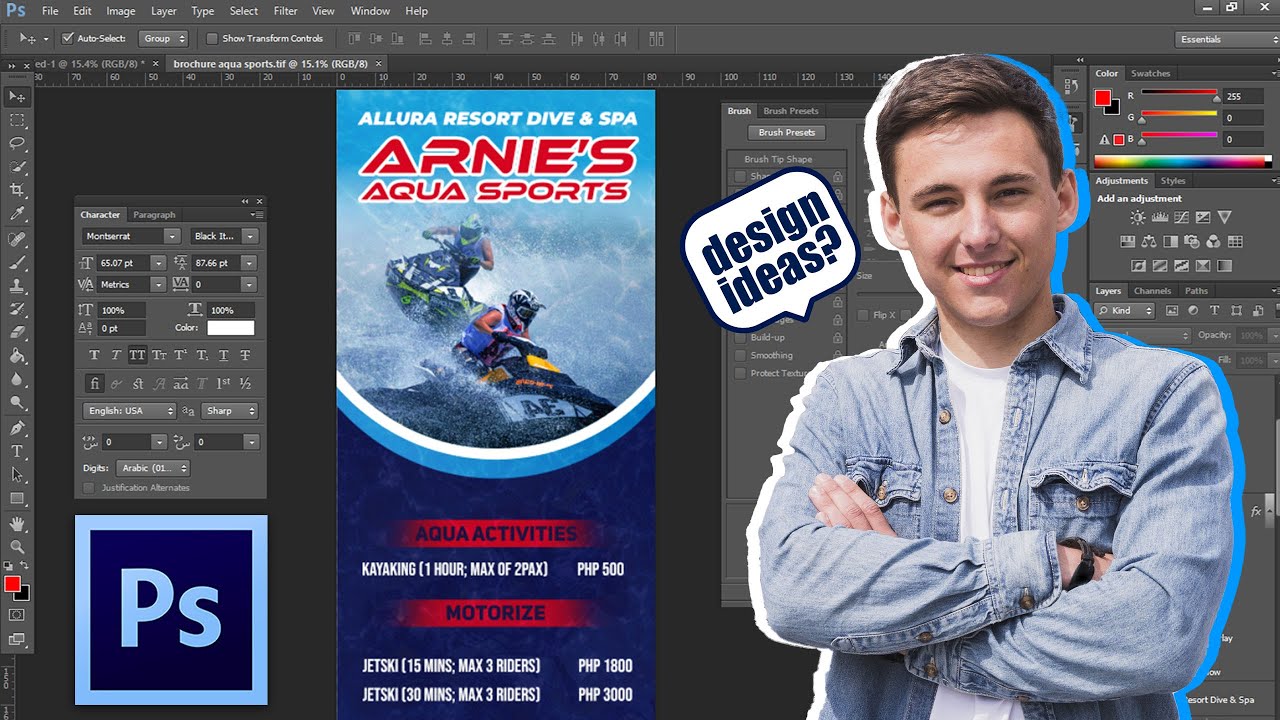The width and height of the screenshot is (1280, 720).
Task: Open the Image menu
Action: [120, 11]
